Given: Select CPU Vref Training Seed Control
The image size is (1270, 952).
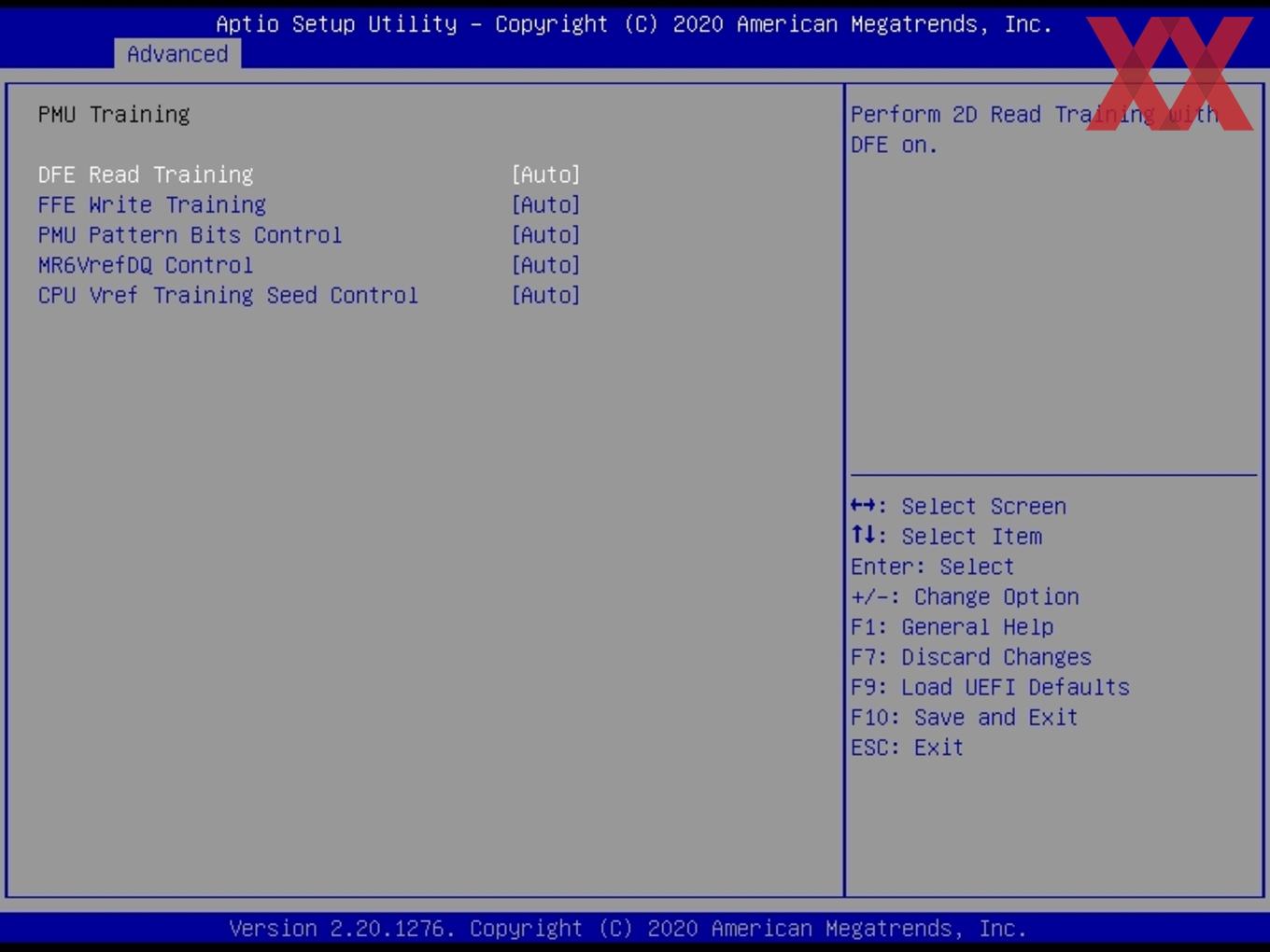Looking at the screenshot, I should coord(228,295).
